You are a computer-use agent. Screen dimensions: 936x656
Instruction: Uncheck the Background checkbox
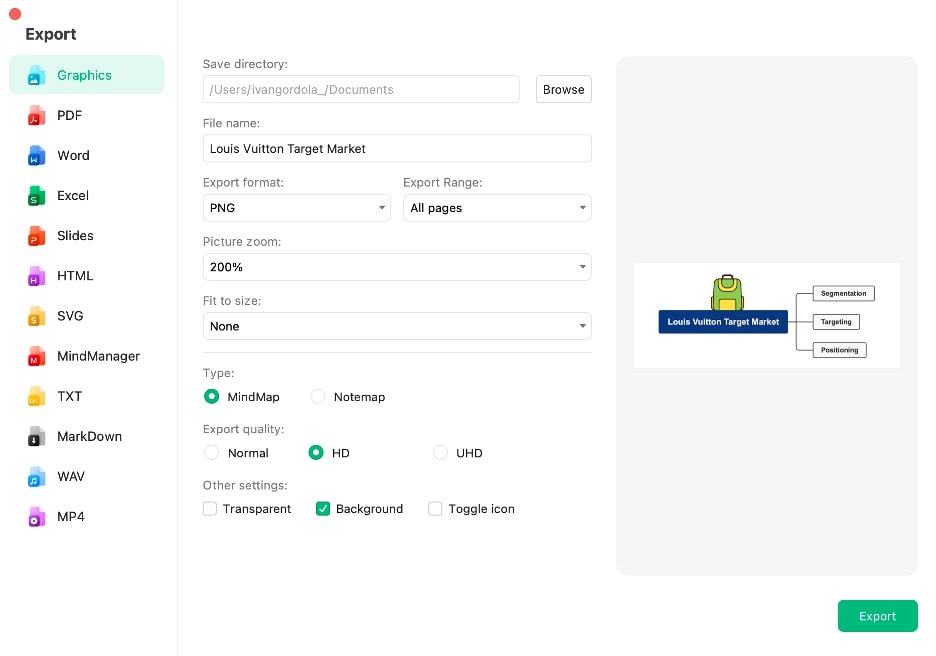(323, 509)
